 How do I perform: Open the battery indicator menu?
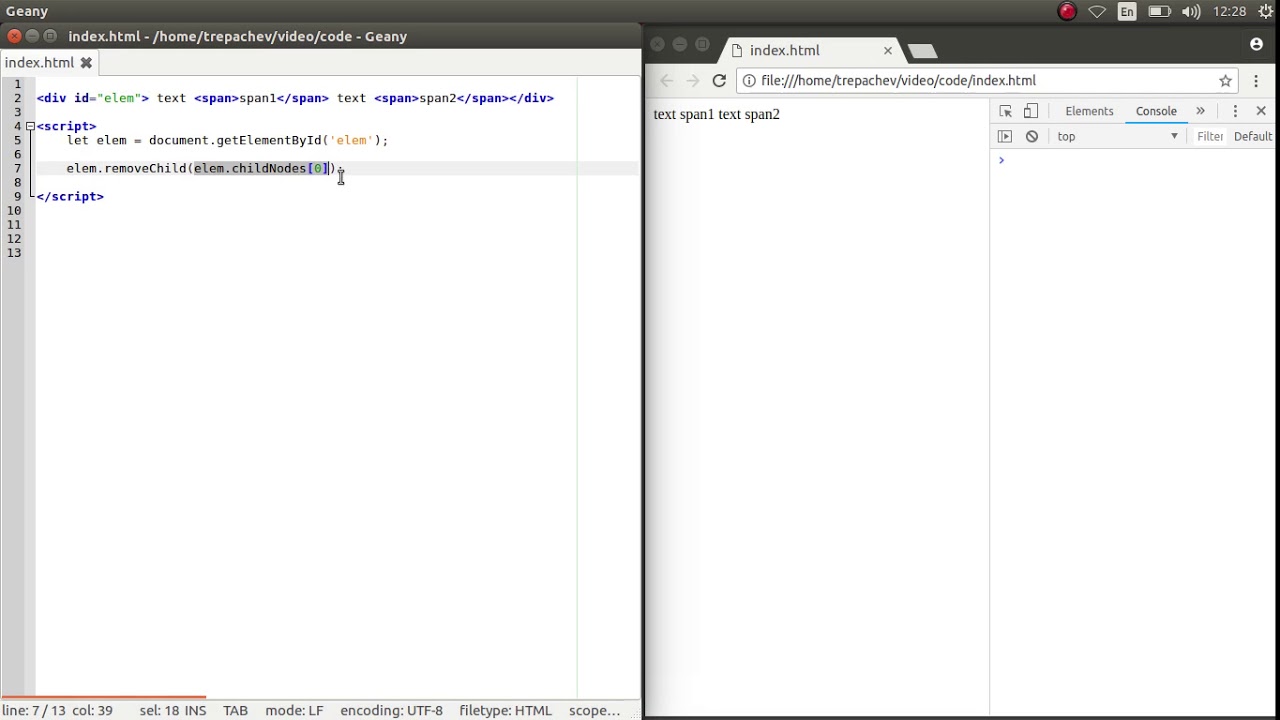[1159, 12]
